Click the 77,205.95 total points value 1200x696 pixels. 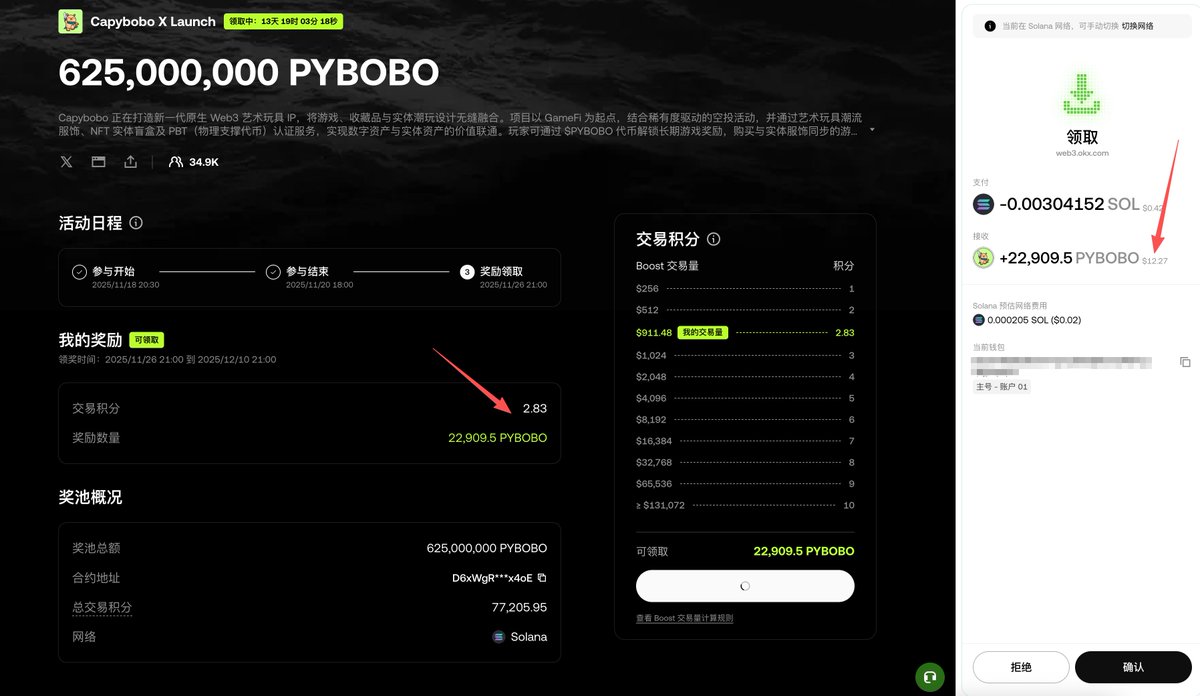(x=518, y=607)
